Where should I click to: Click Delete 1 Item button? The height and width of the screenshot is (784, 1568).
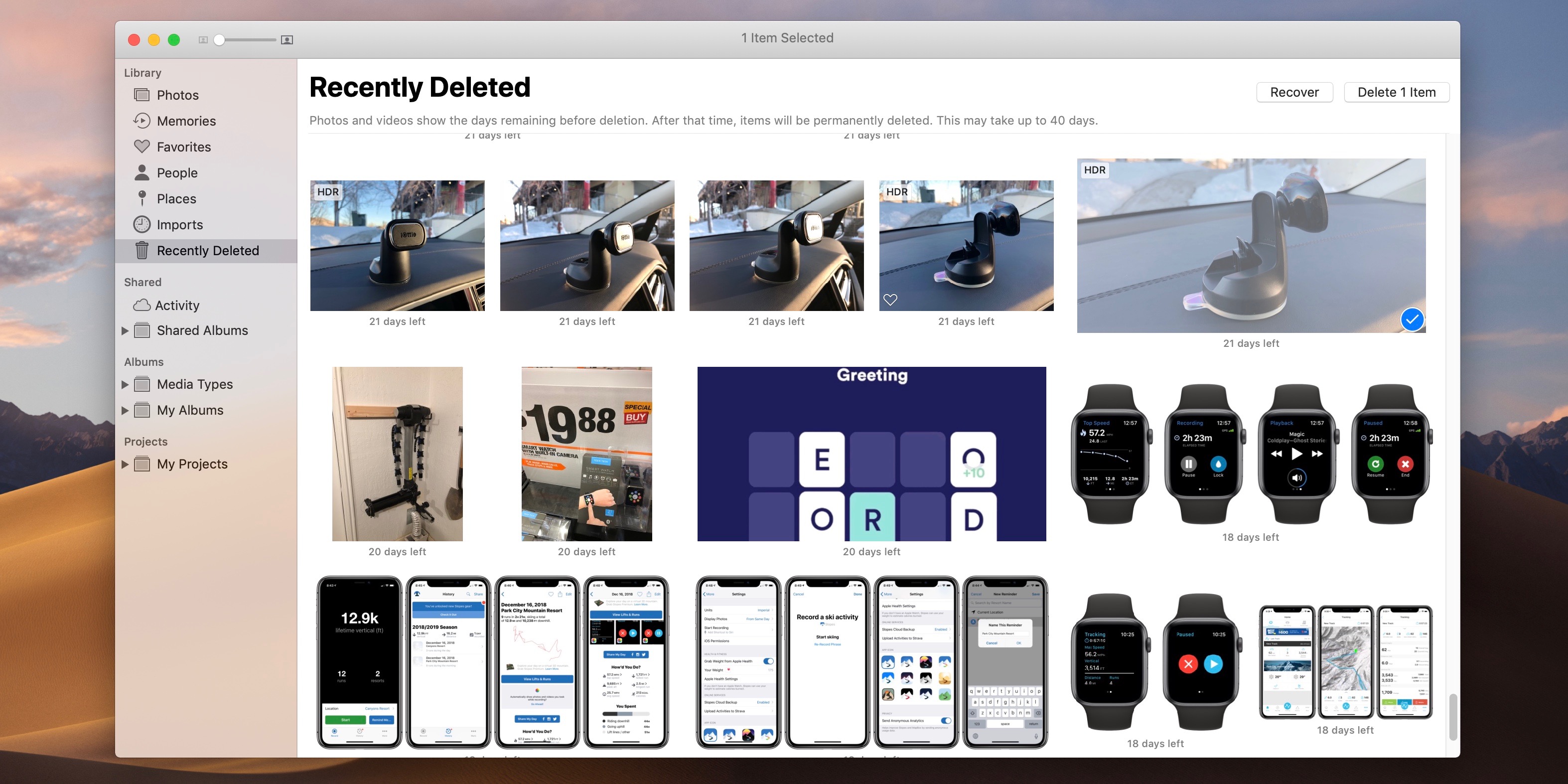click(x=1395, y=92)
